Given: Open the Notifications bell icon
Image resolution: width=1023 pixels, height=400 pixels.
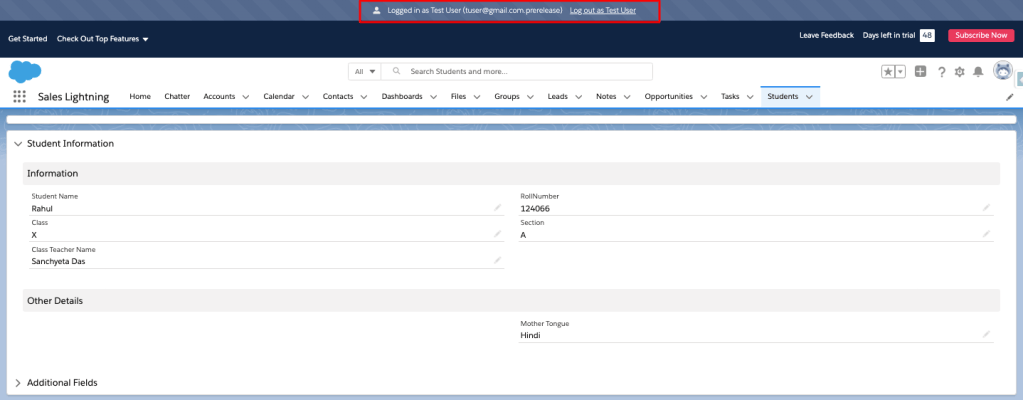Looking at the screenshot, I should (978, 72).
